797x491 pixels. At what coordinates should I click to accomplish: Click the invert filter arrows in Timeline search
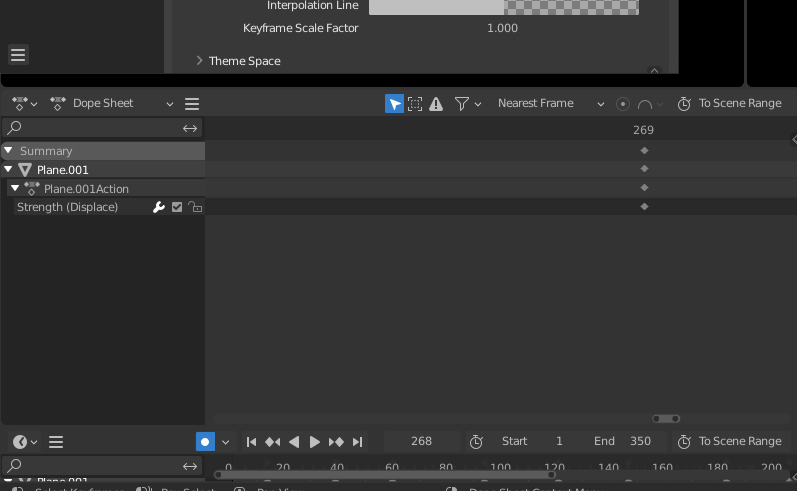coord(190,466)
